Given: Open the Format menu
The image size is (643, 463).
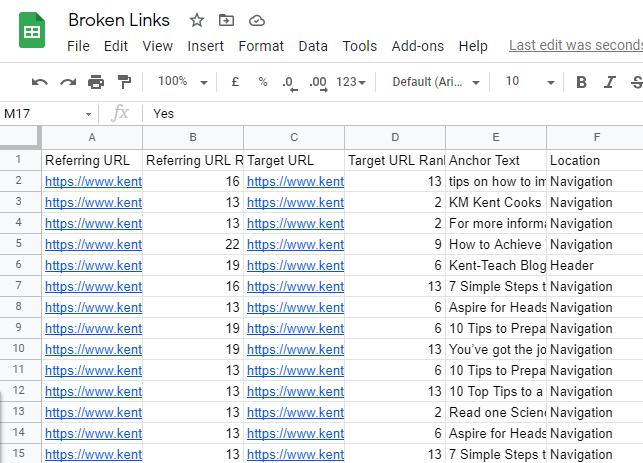Looking at the screenshot, I should pos(261,46).
